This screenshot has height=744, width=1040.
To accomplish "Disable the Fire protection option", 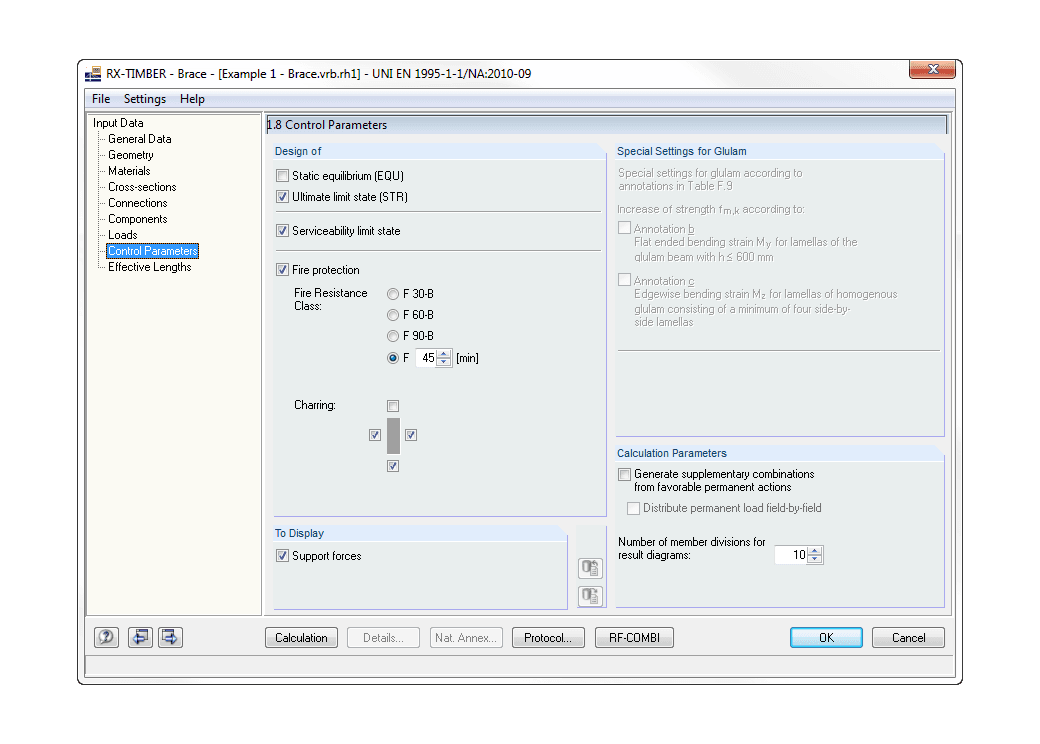I will click(x=282, y=269).
